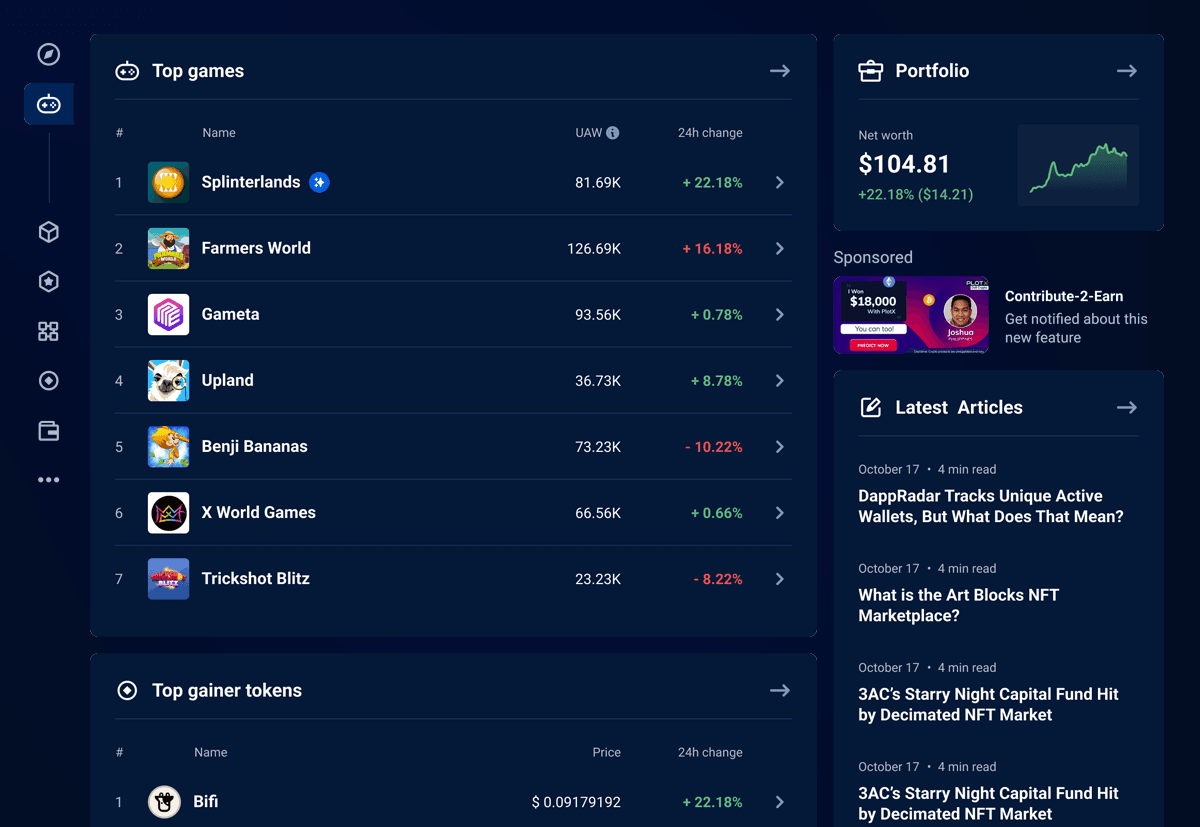Open the Upland game name
The height and width of the screenshot is (827, 1200).
click(227, 380)
